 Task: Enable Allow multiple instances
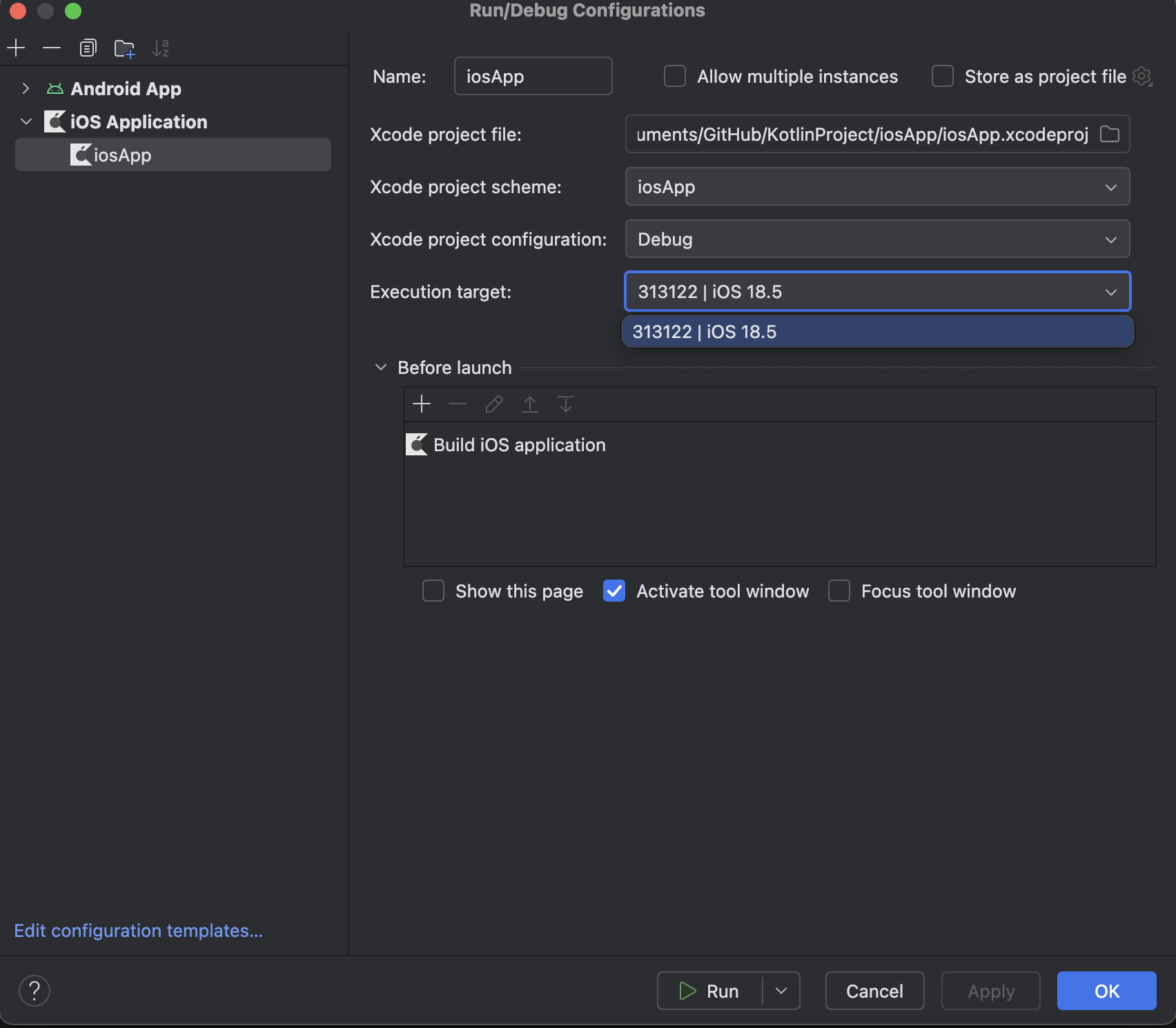pos(675,76)
